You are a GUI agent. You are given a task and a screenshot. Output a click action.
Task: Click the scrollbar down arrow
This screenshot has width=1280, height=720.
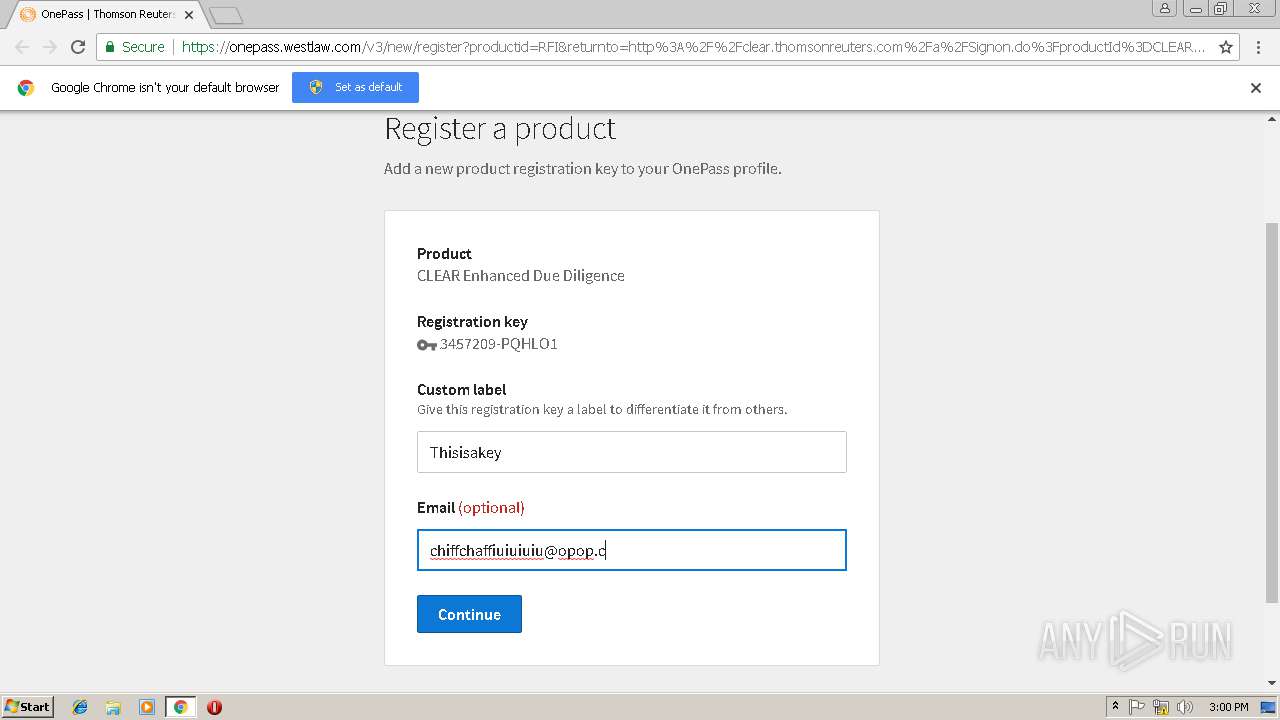tap(1272, 684)
